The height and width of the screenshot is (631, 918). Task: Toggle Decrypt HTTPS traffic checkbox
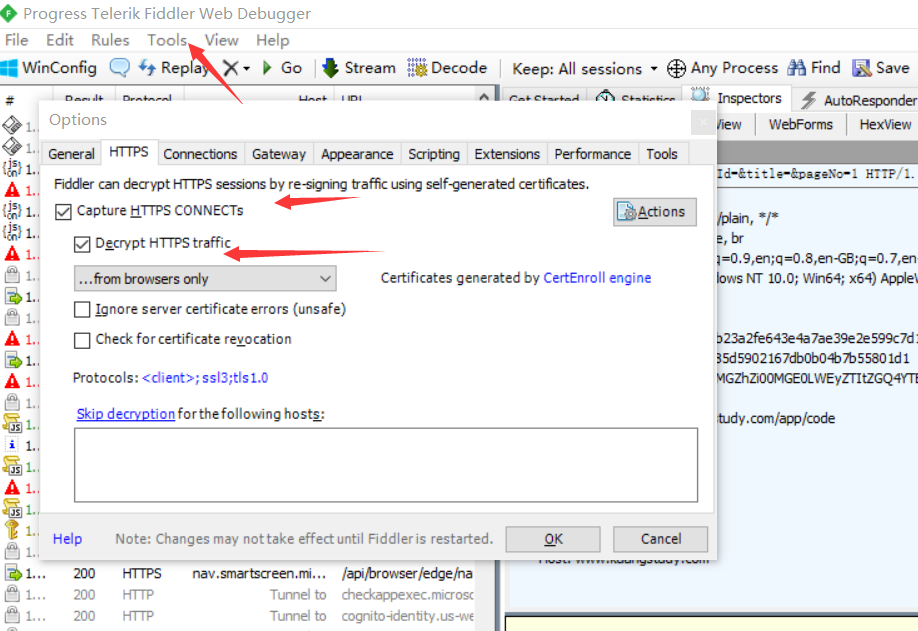[x=82, y=244]
